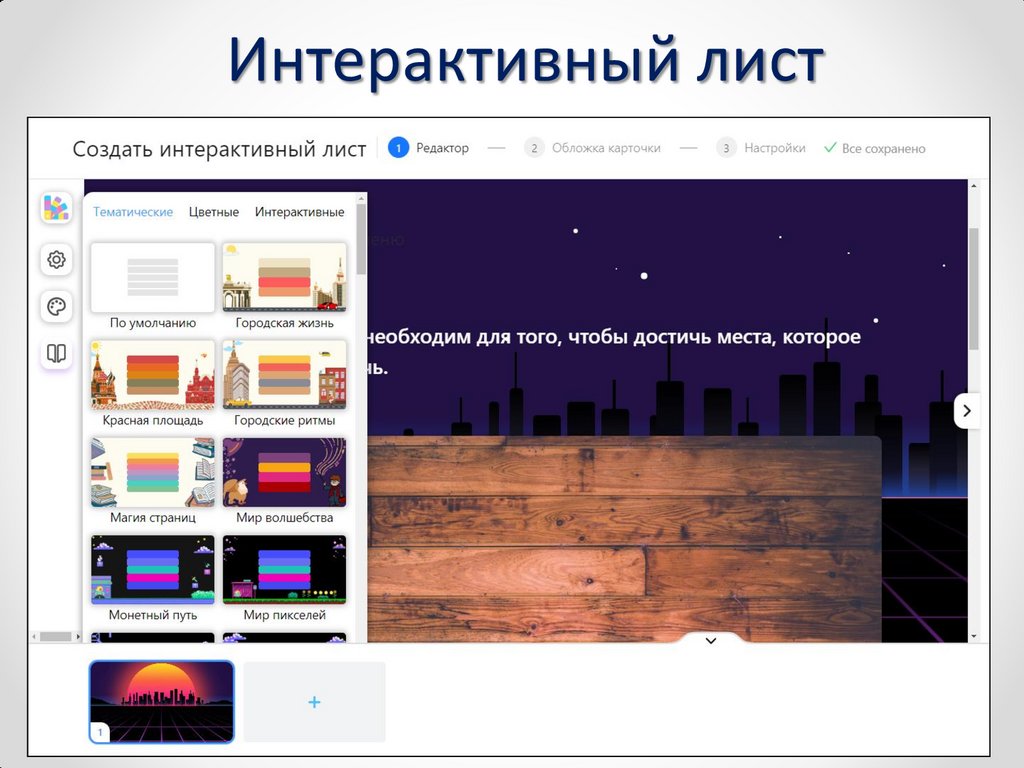Click the Создать интерактивный лист heading
The width and height of the screenshot is (1024, 768).
point(219,149)
